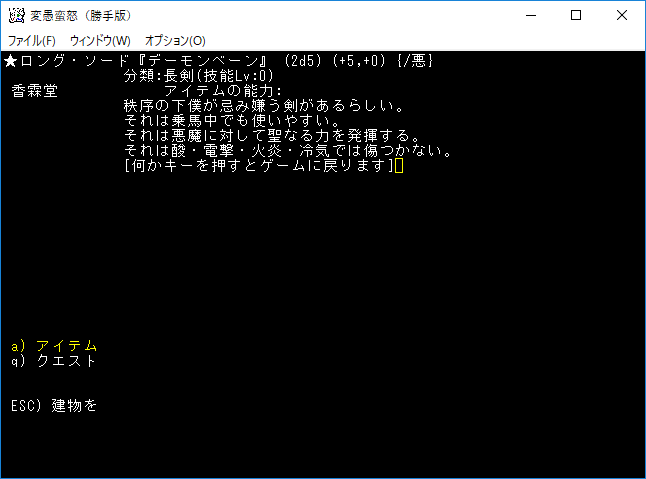Click the 香霖堂 shop name label
Screen dimensions: 646x479
coord(35,91)
